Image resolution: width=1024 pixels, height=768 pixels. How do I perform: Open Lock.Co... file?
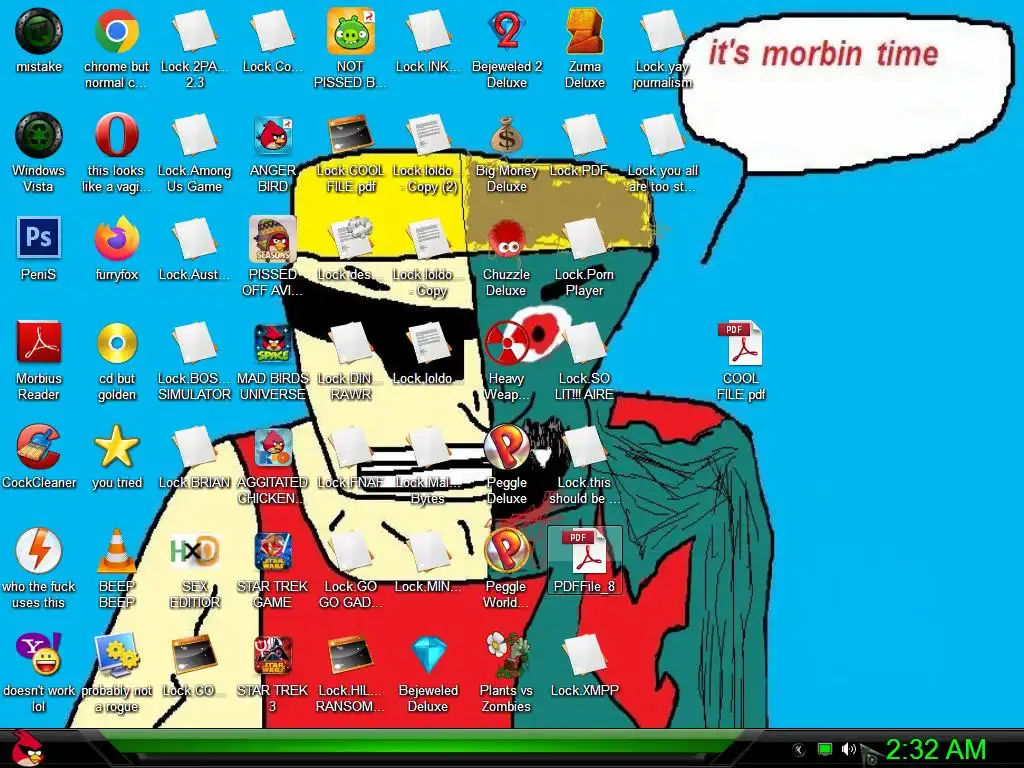273,31
